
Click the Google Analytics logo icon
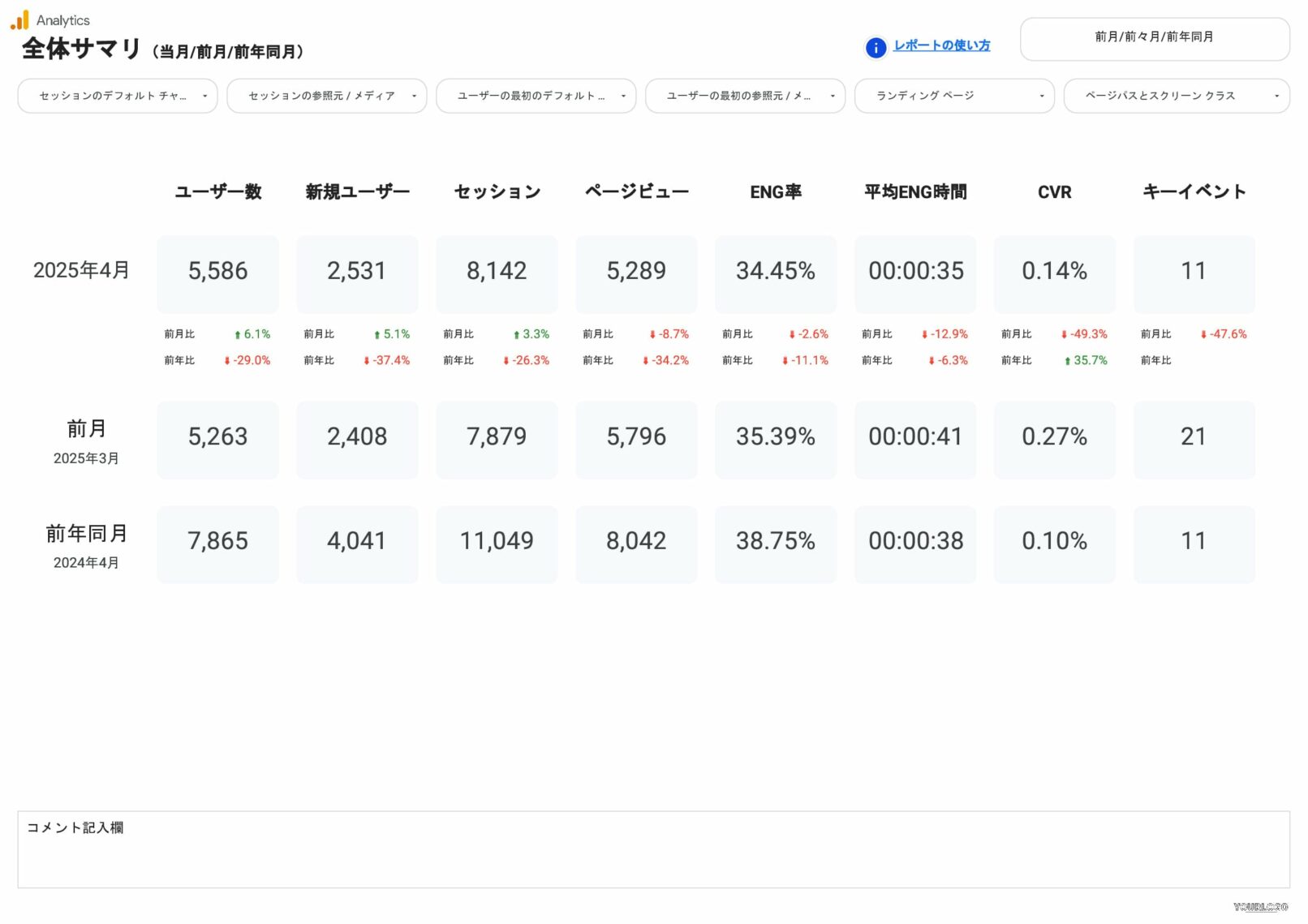click(19, 19)
